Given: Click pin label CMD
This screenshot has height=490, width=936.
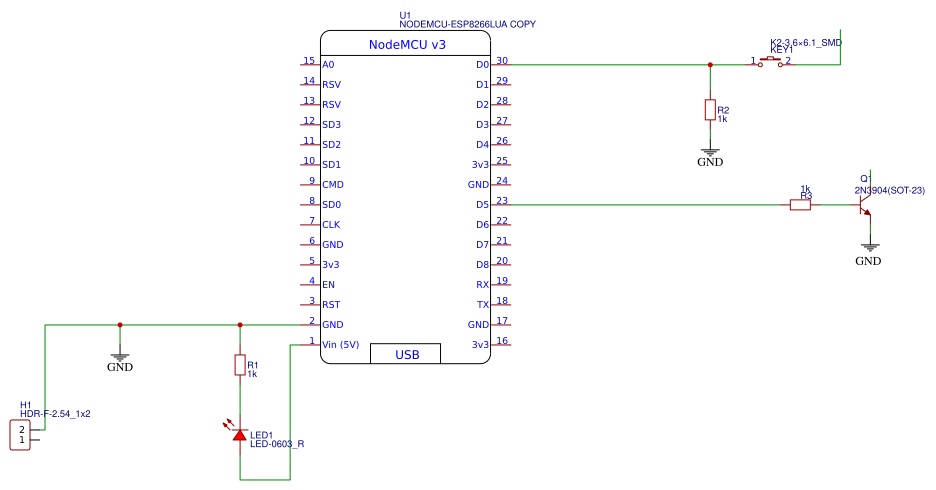Looking at the screenshot, I should coord(333,184).
